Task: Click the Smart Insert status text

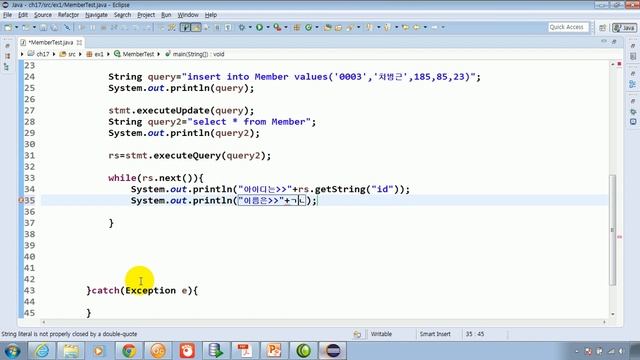Action: 435,334
